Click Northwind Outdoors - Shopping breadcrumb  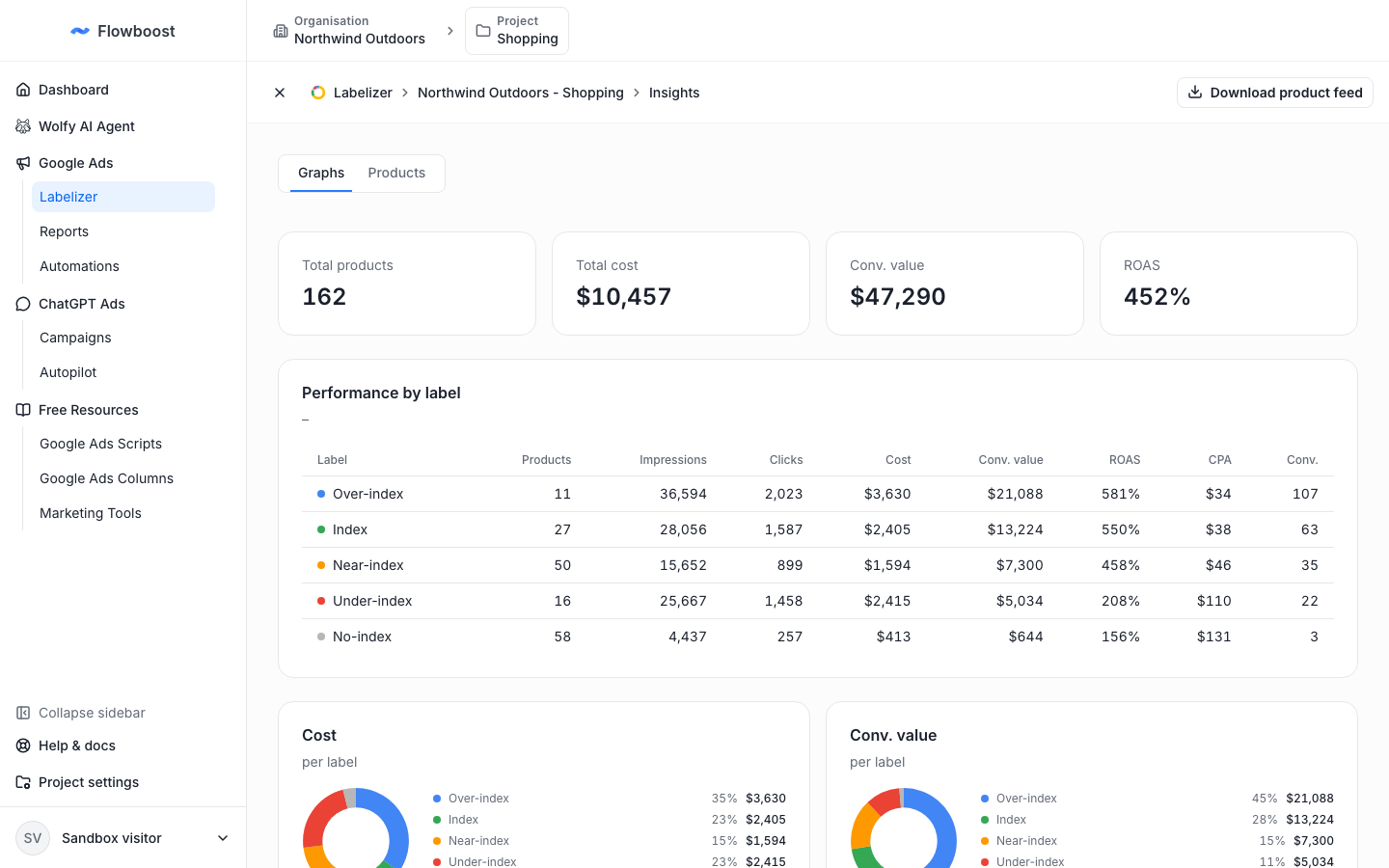pyautogui.click(x=521, y=93)
